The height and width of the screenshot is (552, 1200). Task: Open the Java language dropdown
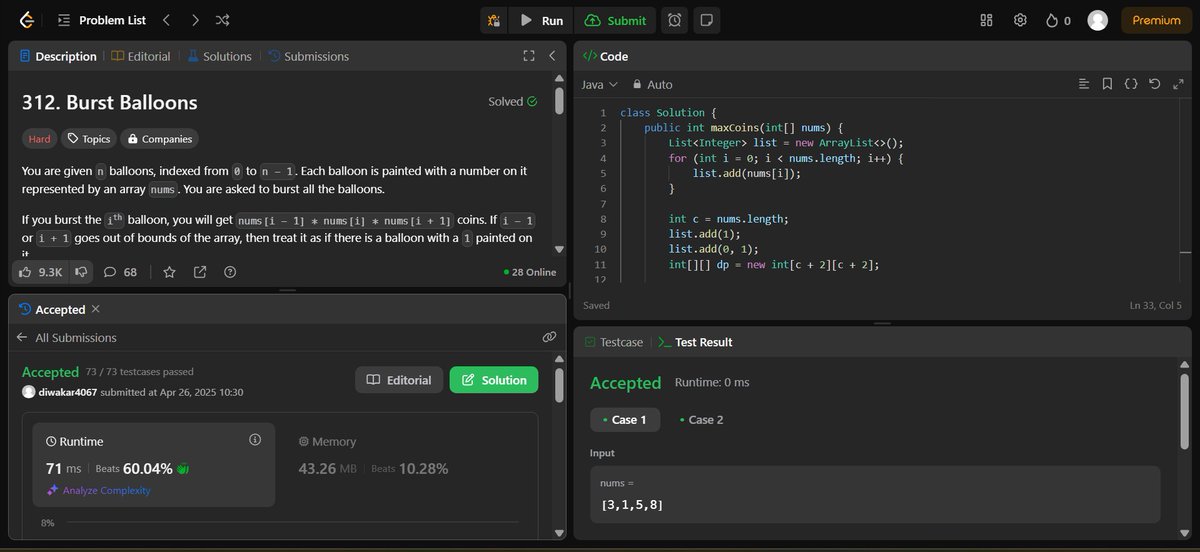click(x=600, y=85)
